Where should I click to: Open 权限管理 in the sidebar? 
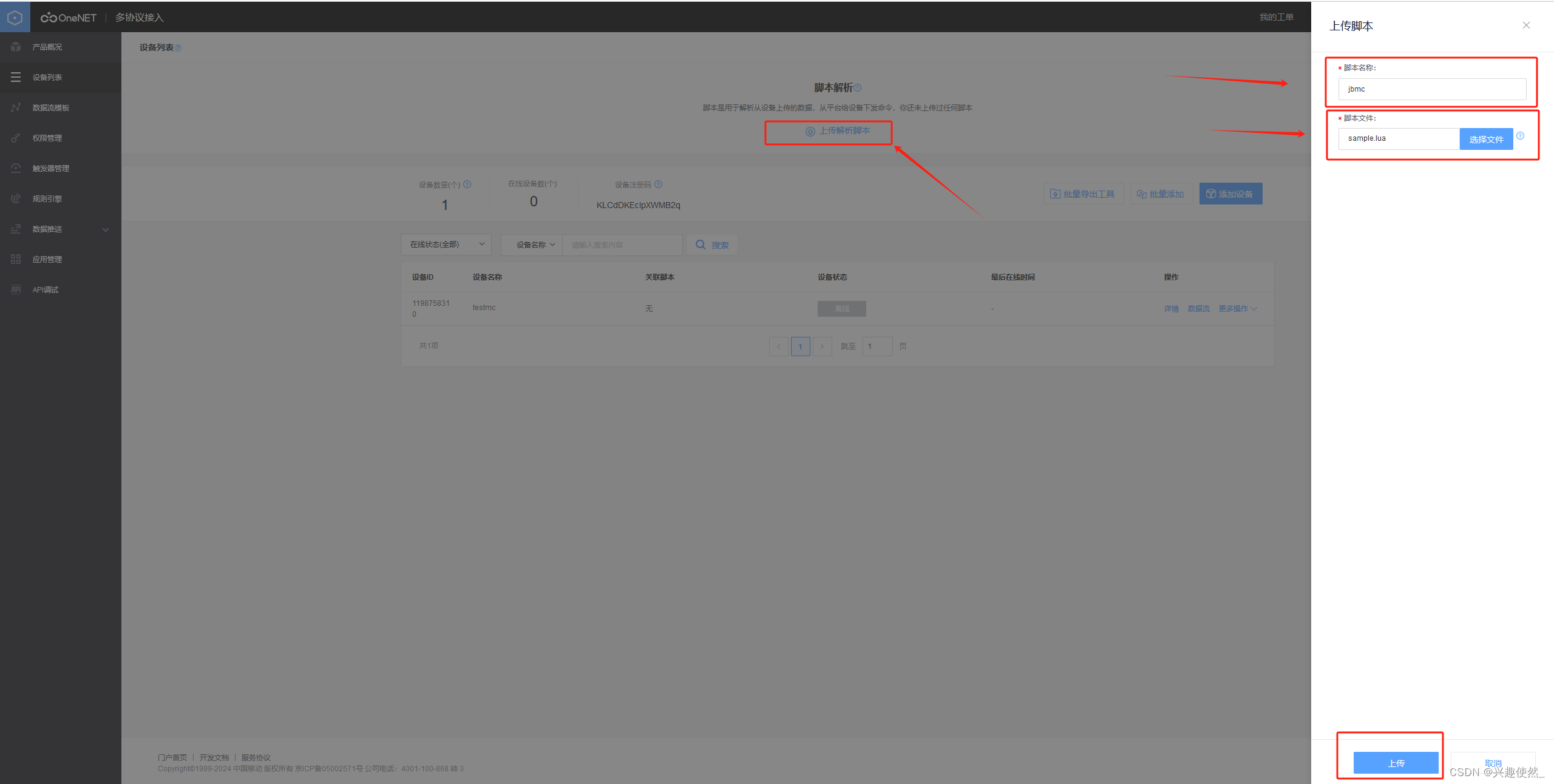click(x=47, y=138)
